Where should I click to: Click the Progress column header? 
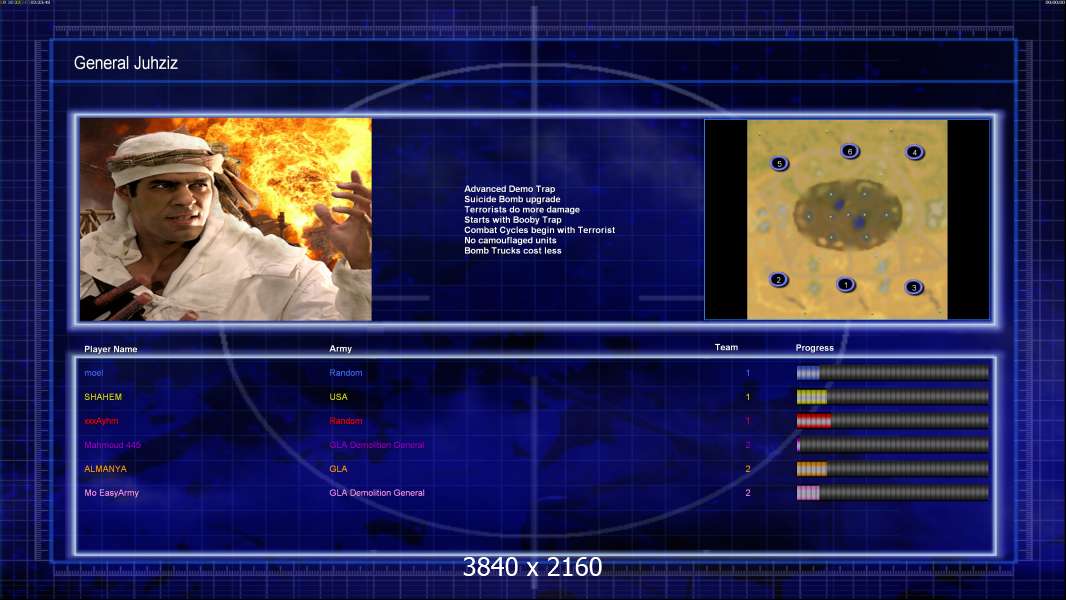click(814, 348)
